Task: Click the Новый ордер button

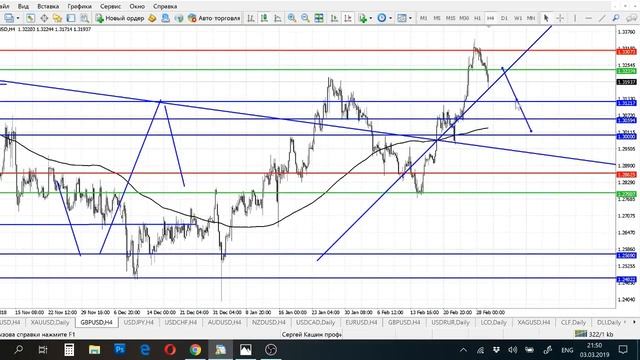Action: (119, 18)
